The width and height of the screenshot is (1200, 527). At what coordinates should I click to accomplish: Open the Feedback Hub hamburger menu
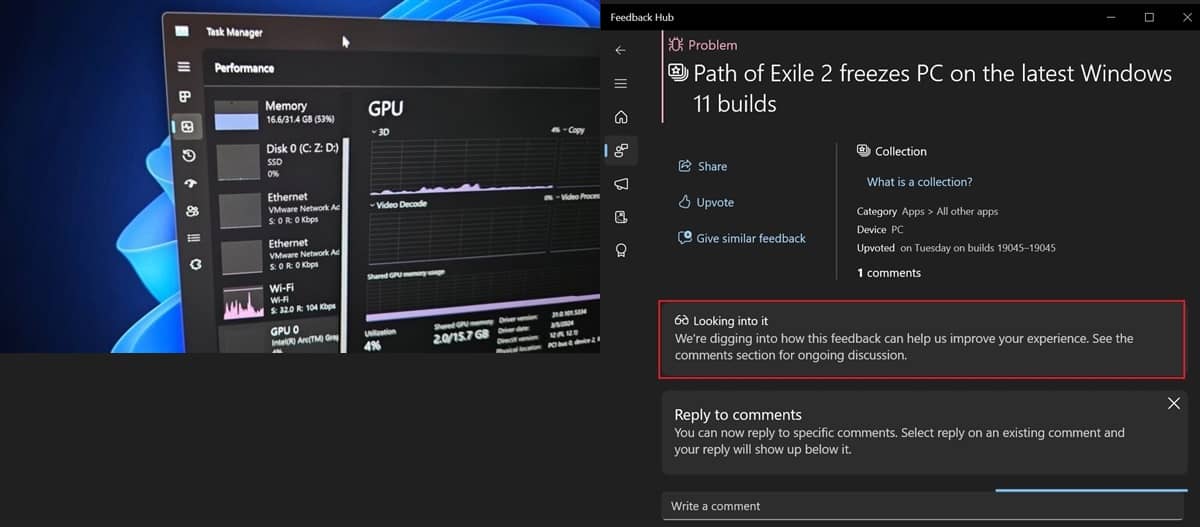coord(620,83)
